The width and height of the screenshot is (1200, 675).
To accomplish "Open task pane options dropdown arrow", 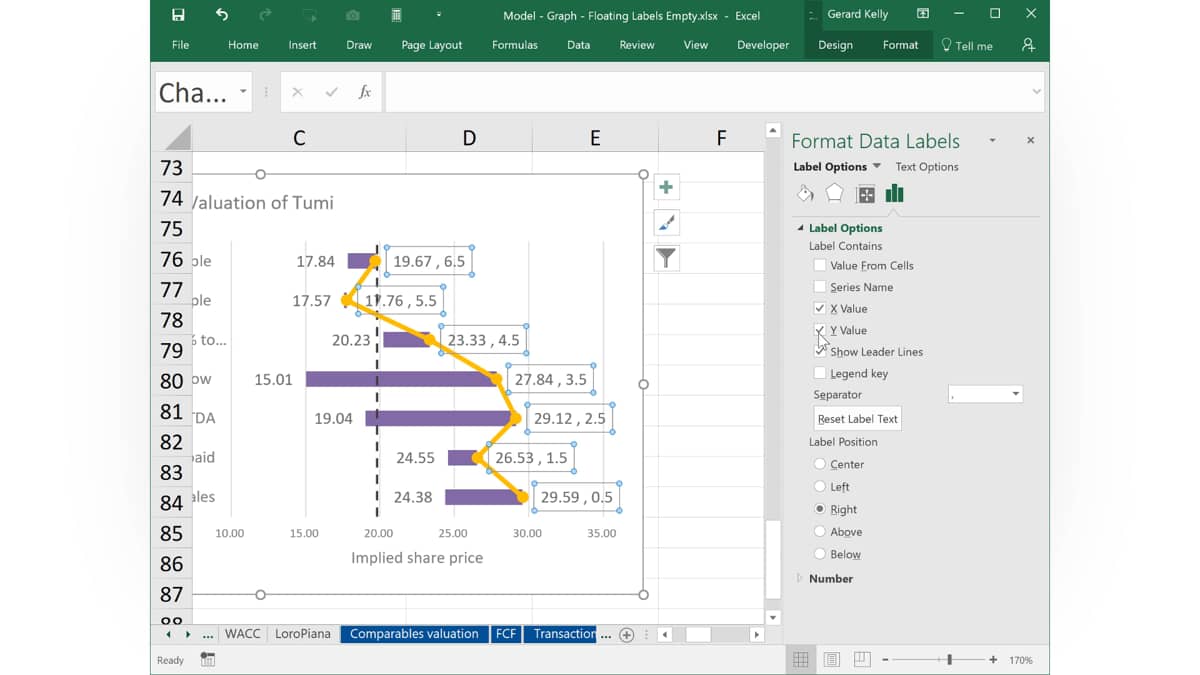I will 992,141.
